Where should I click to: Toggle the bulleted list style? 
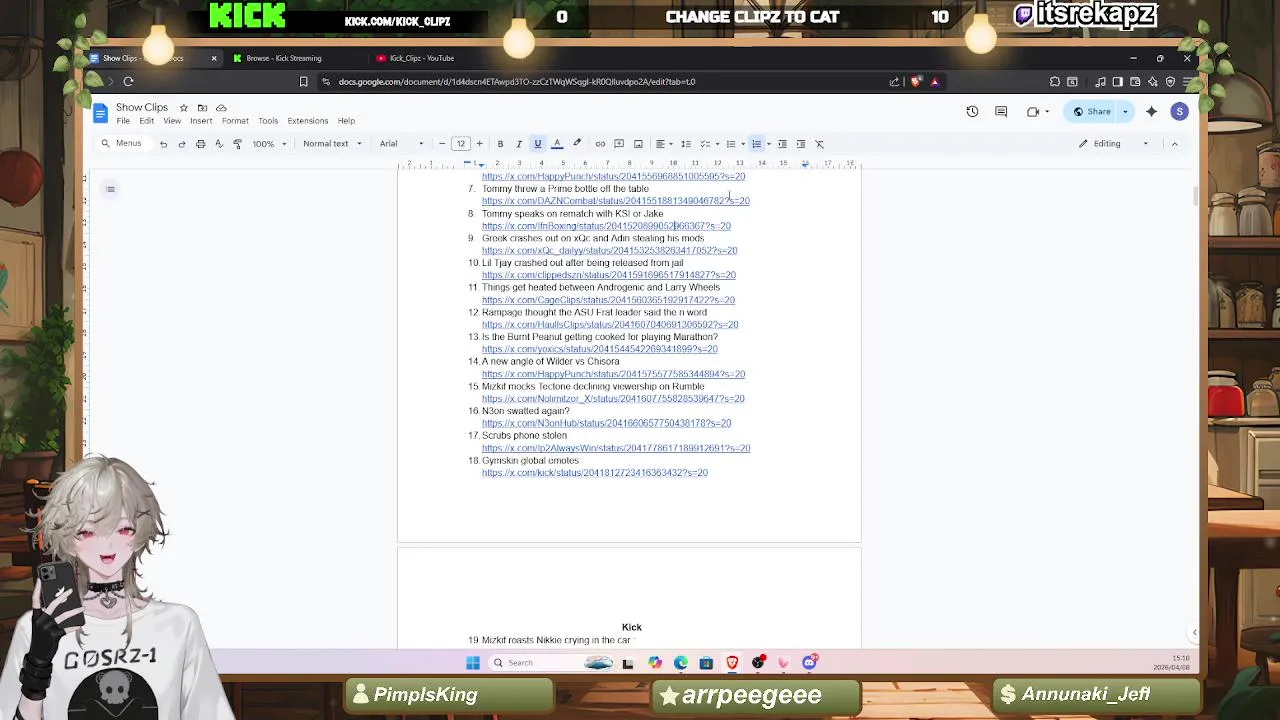click(733, 144)
